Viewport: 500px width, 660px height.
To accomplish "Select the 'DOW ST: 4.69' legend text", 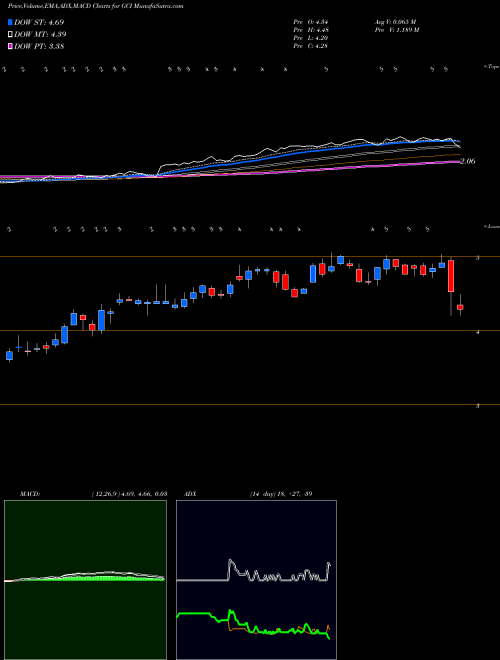I will coord(39,23).
